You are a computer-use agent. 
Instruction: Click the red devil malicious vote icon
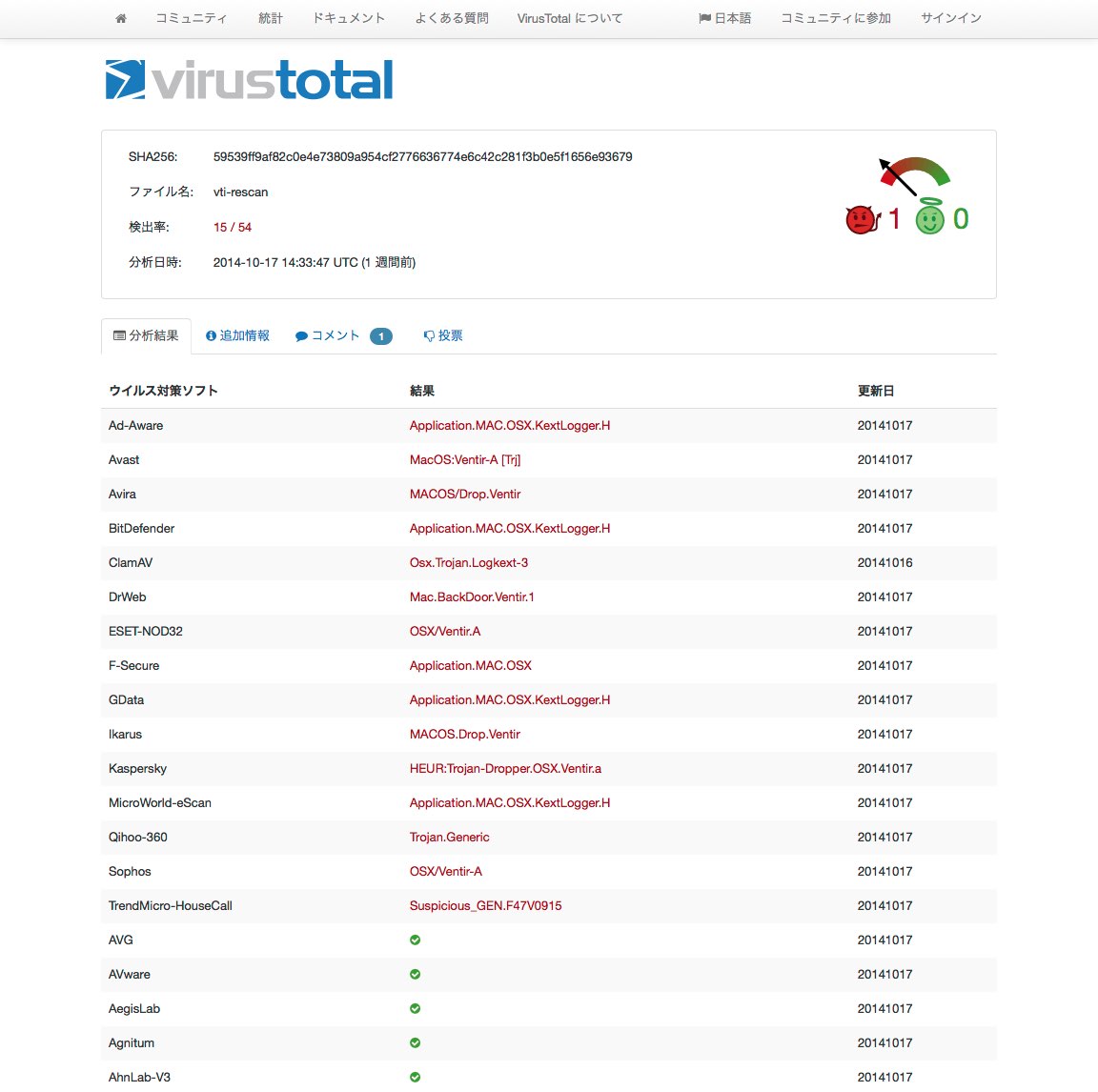click(x=862, y=220)
